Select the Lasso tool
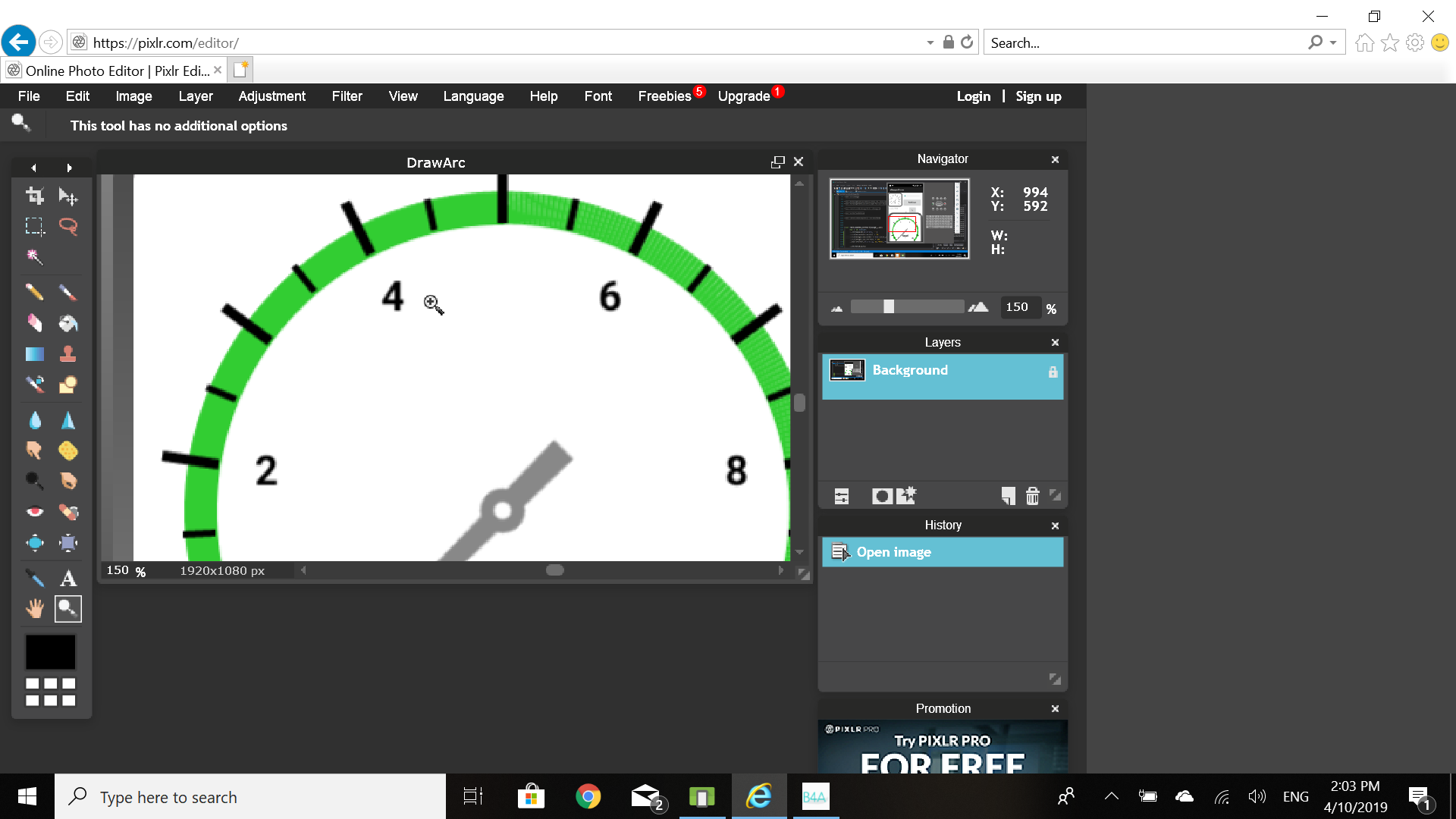This screenshot has width=1456, height=819. (x=68, y=226)
